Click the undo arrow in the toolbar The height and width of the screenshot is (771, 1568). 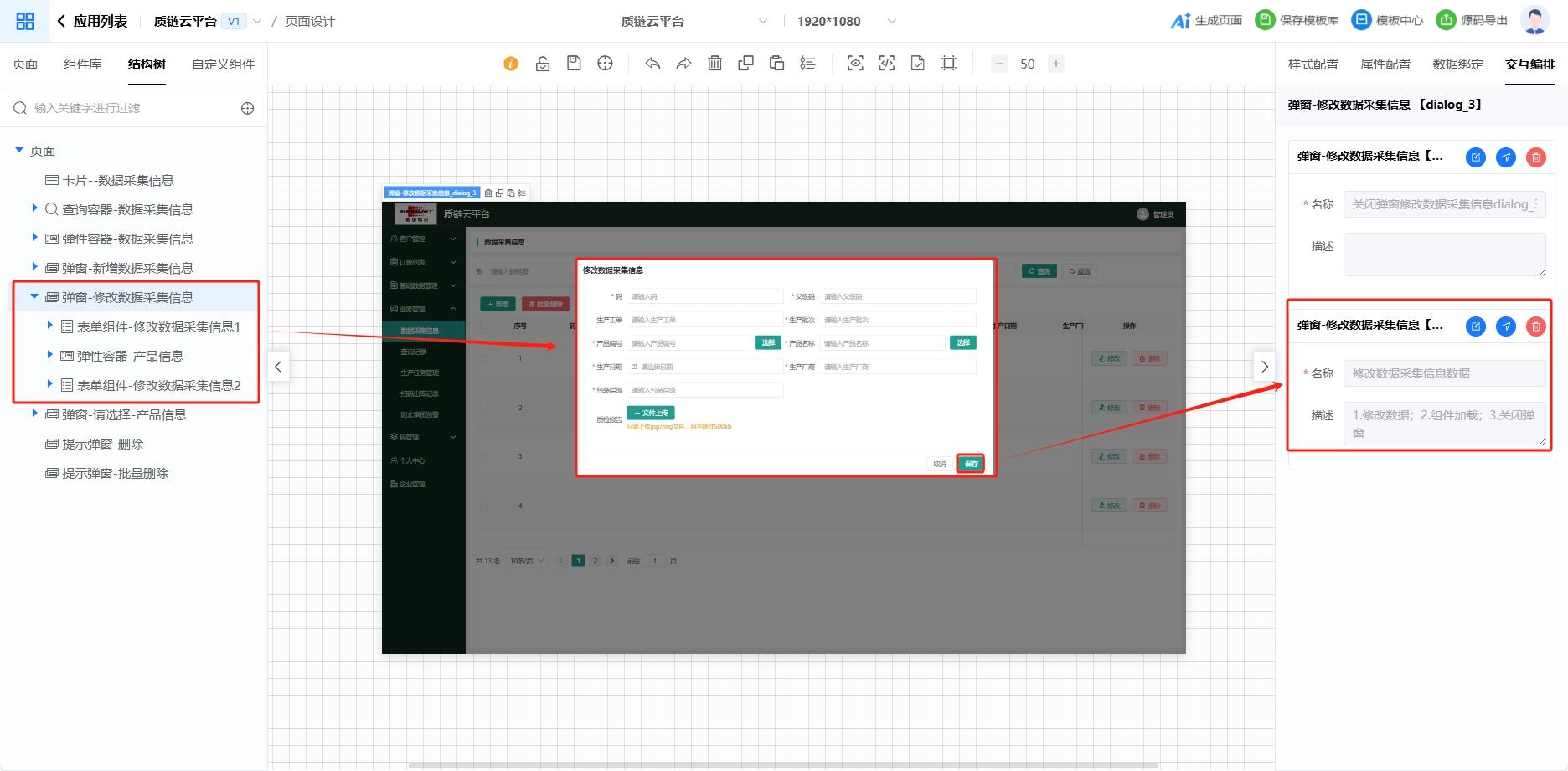[x=652, y=64]
